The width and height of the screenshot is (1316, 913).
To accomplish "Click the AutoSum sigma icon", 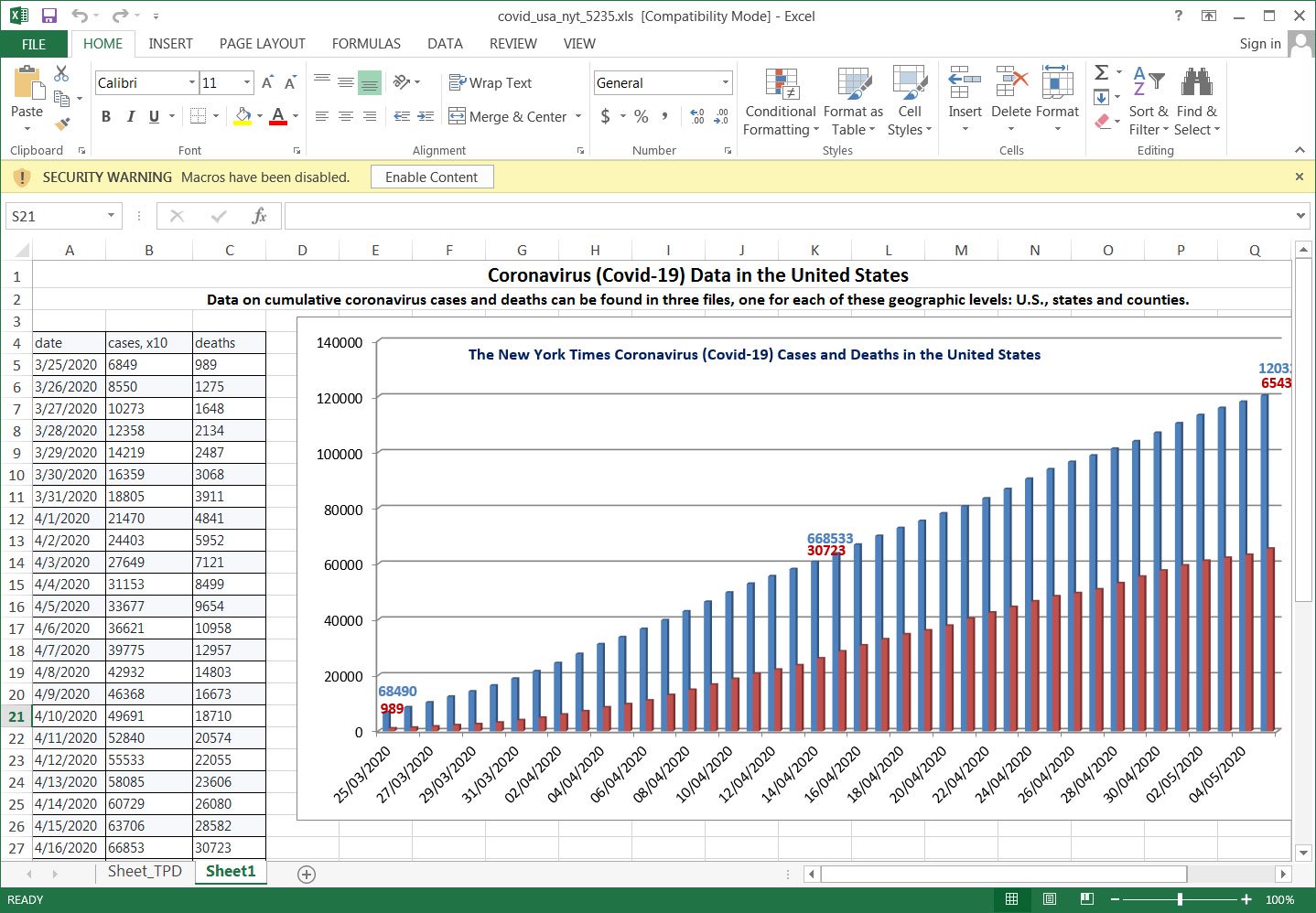I will click(x=1102, y=72).
